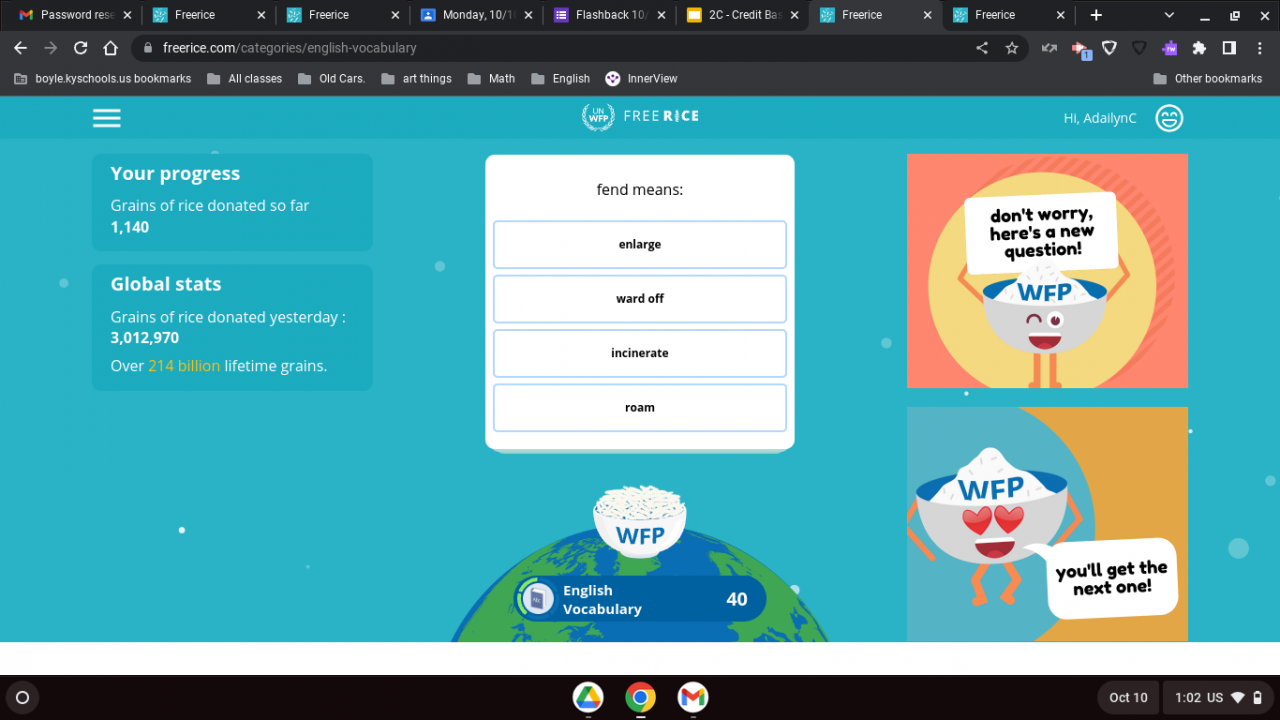Click the 1,140 grains donated count
1280x720 pixels.
pos(130,227)
